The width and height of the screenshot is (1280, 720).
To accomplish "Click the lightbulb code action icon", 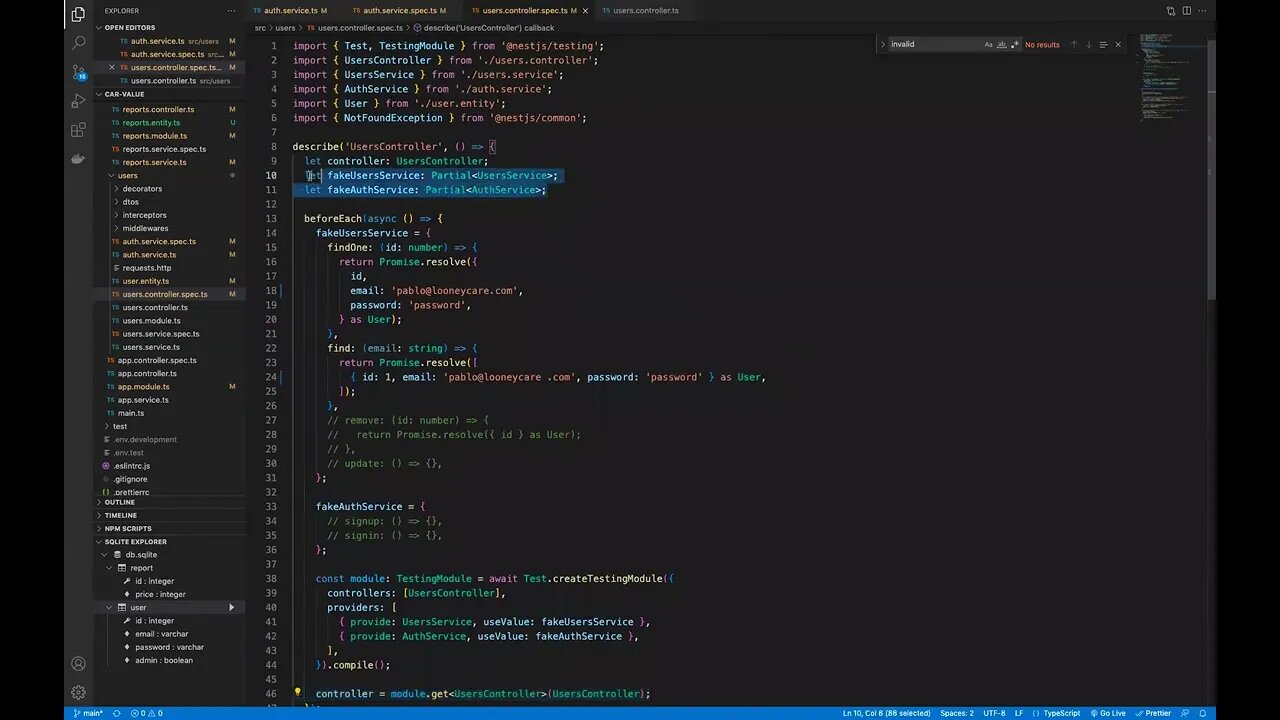I will (x=297, y=692).
